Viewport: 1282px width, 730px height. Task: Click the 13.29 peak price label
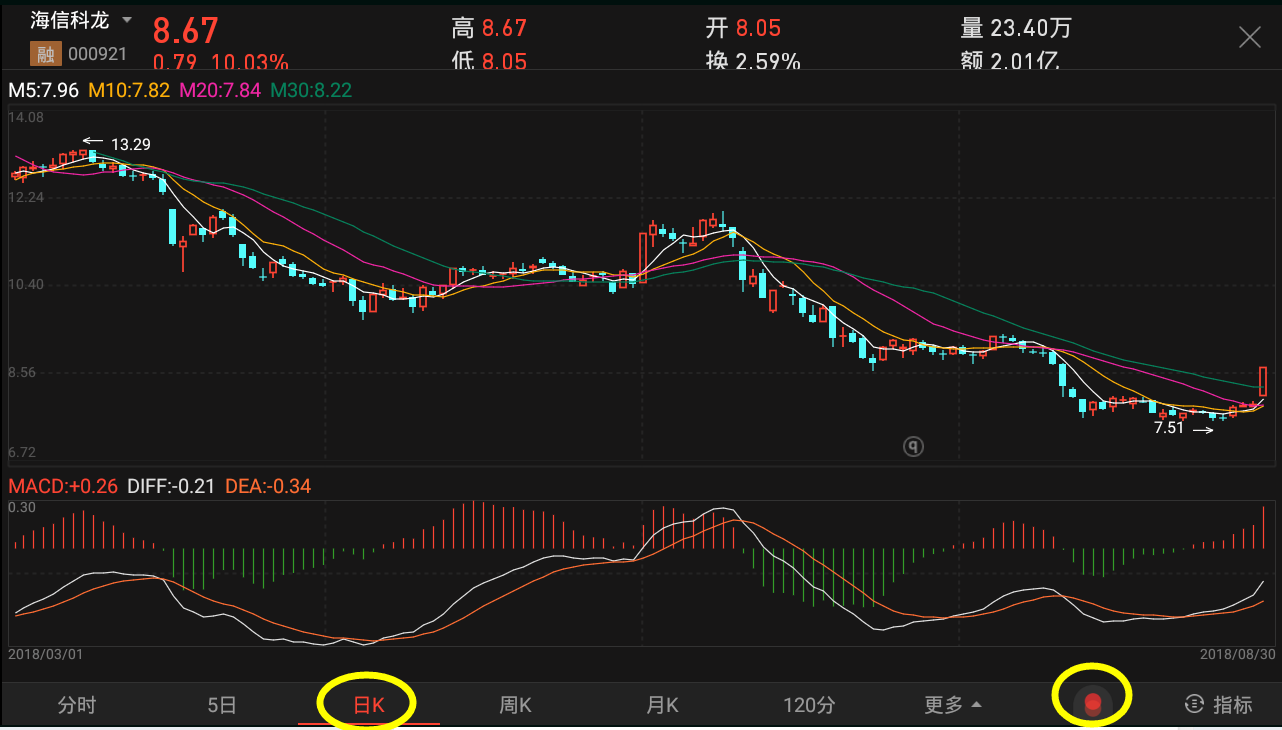coord(131,145)
